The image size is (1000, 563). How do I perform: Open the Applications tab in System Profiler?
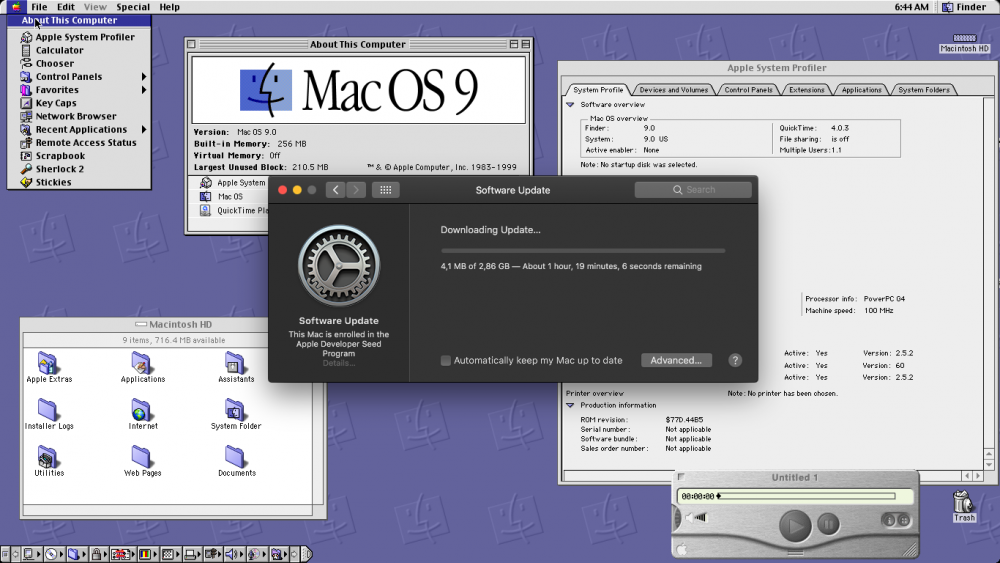861,90
